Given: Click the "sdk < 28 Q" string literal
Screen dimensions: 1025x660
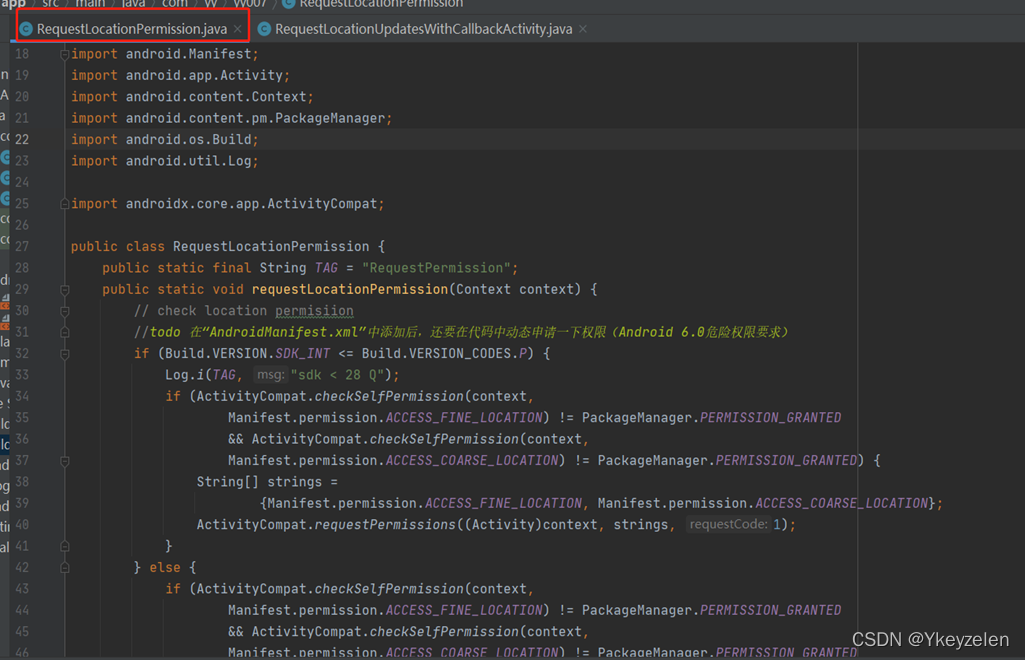Looking at the screenshot, I should pyautogui.click(x=337, y=375).
